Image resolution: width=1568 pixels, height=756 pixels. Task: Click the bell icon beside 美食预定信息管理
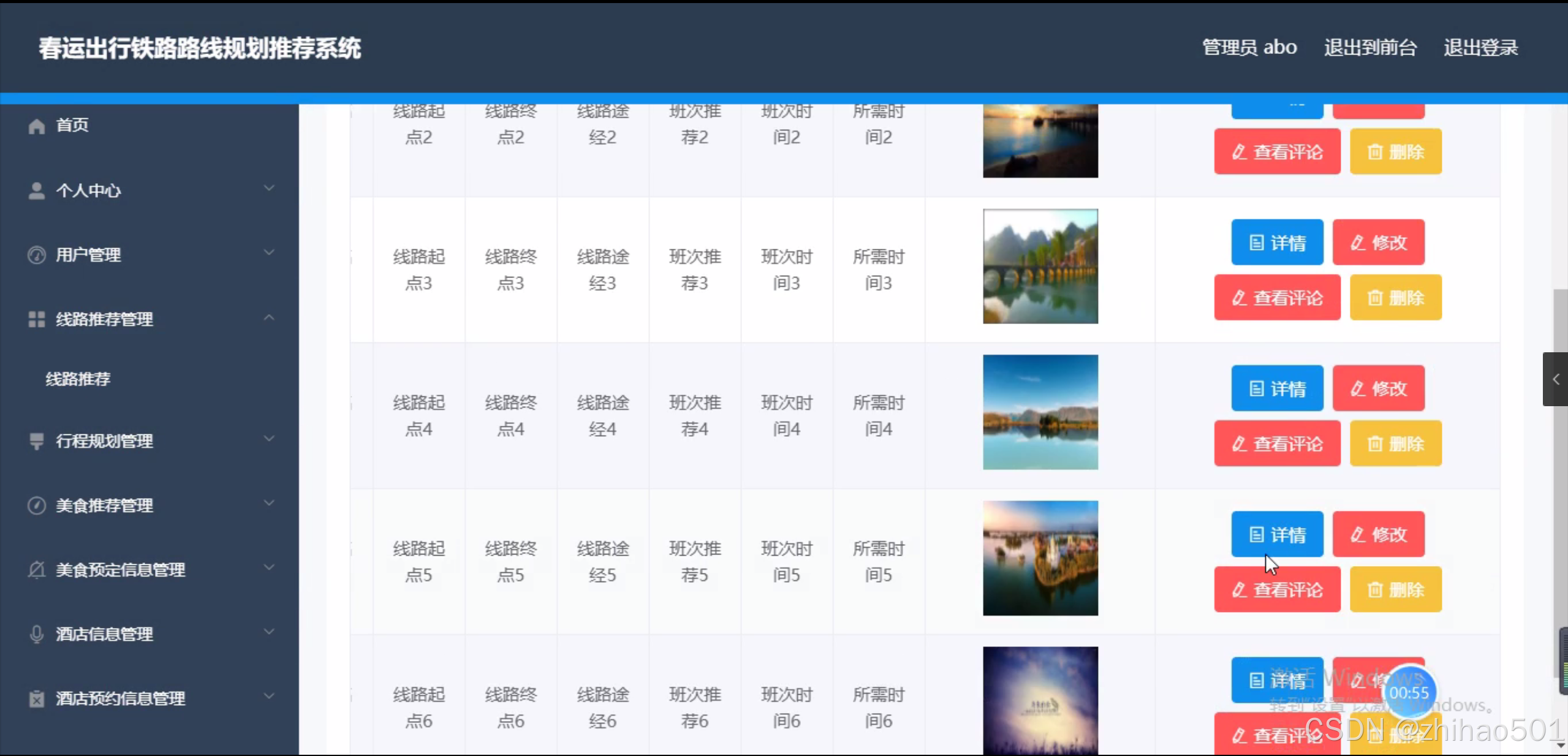tap(36, 570)
